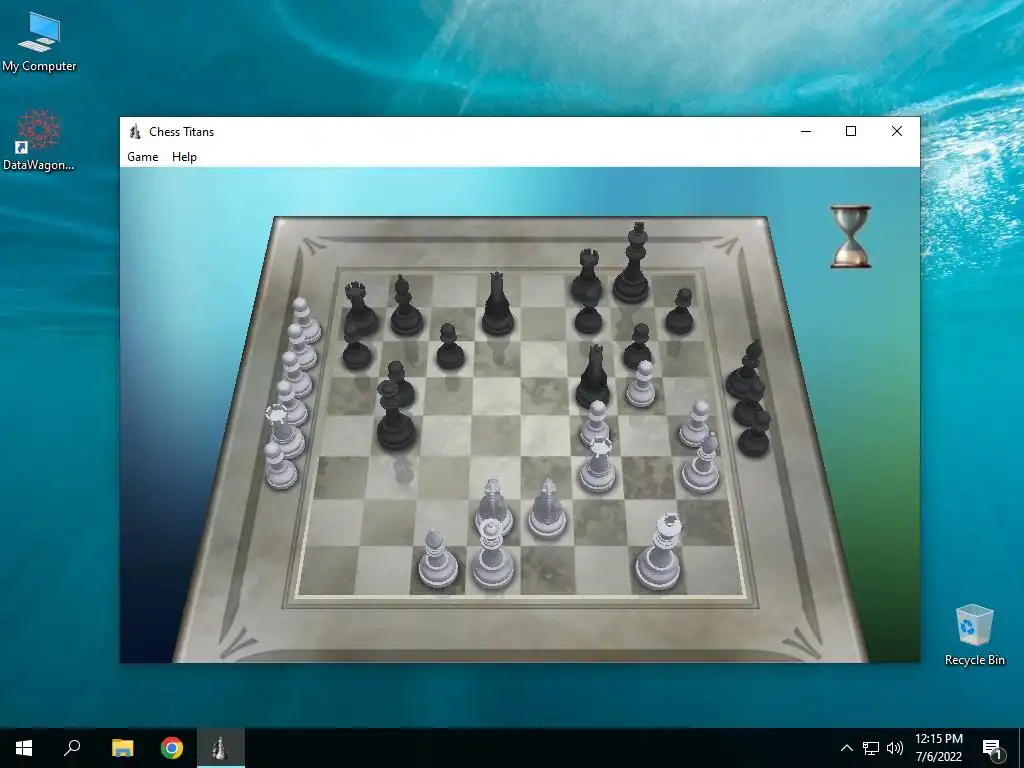The height and width of the screenshot is (768, 1024).
Task: Select the white king on g1
Action: 660,552
